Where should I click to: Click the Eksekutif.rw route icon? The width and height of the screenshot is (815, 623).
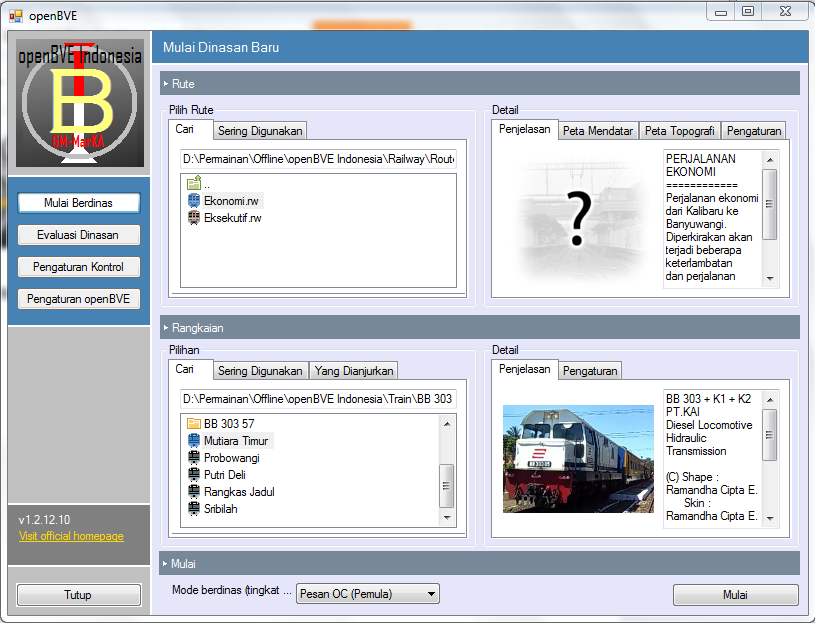(194, 218)
